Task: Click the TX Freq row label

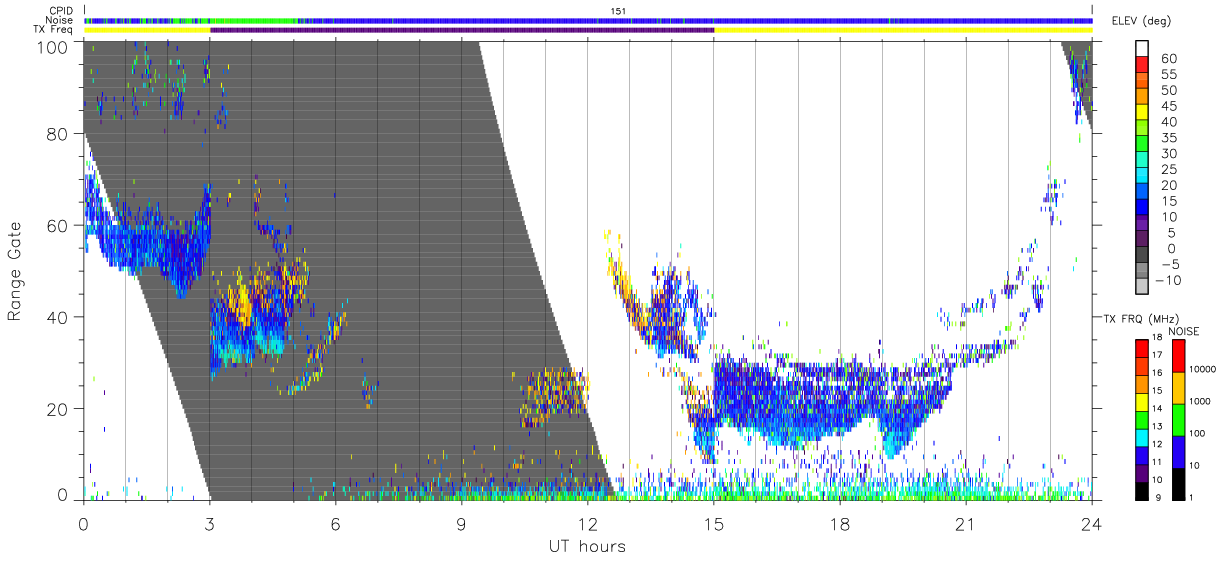Action: 55,30
